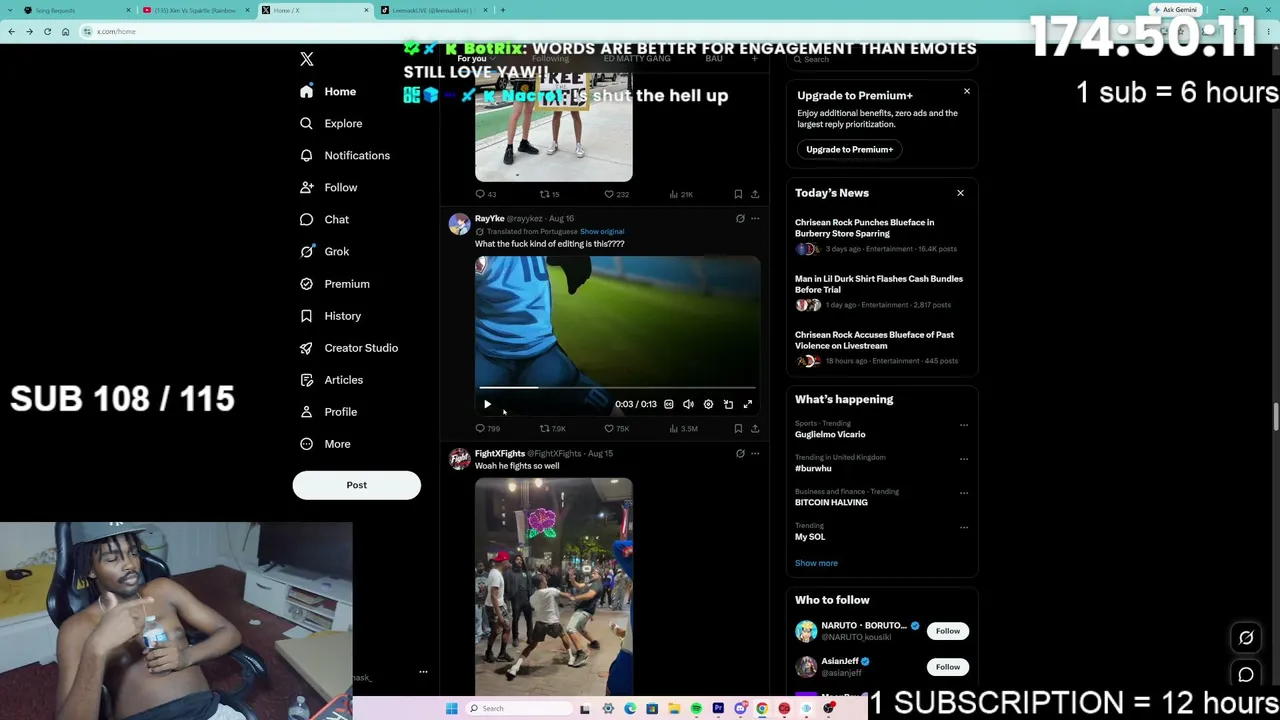Open options for #burwhu trend

(964, 459)
